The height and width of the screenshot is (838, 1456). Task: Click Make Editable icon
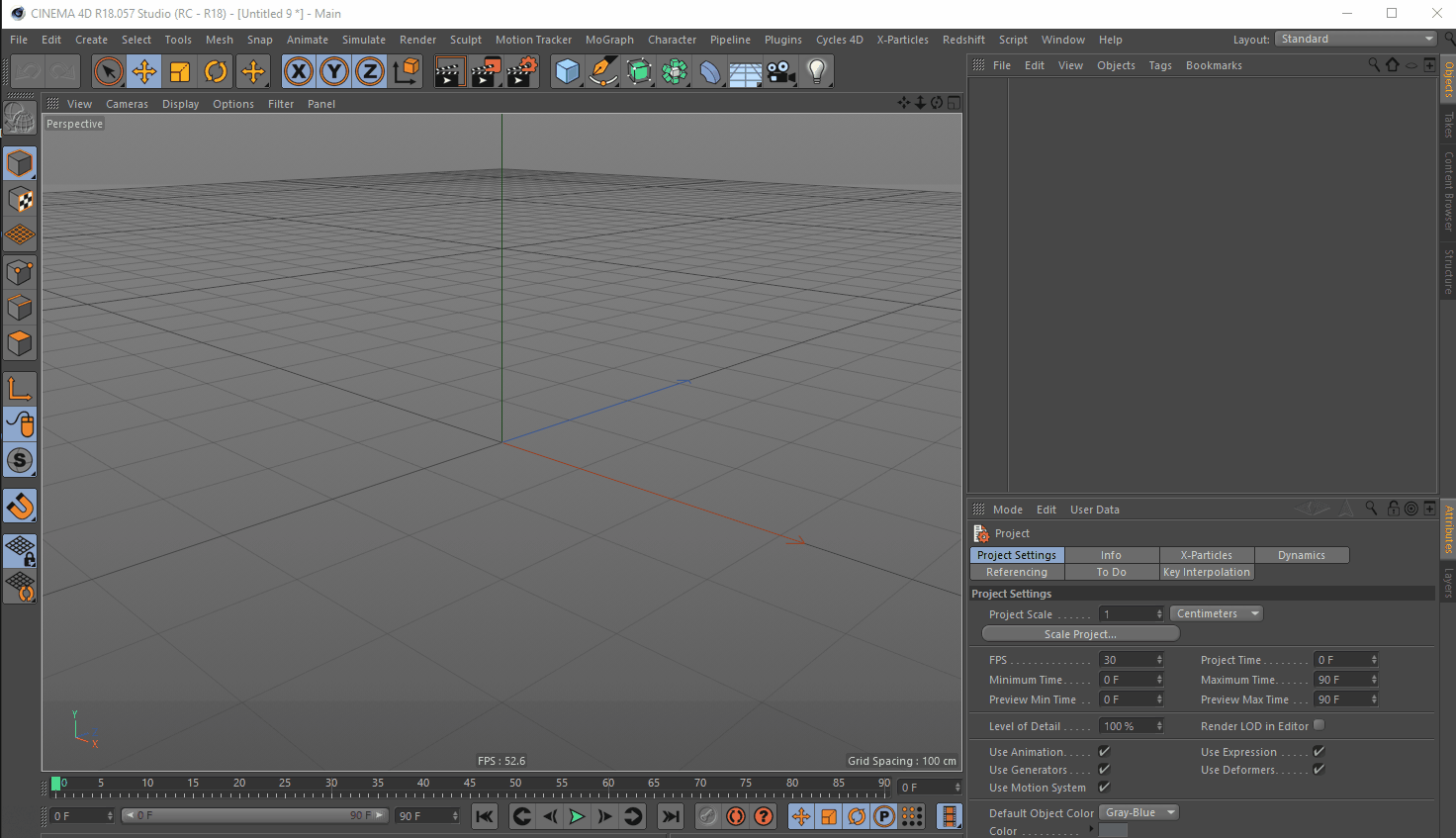[20, 118]
